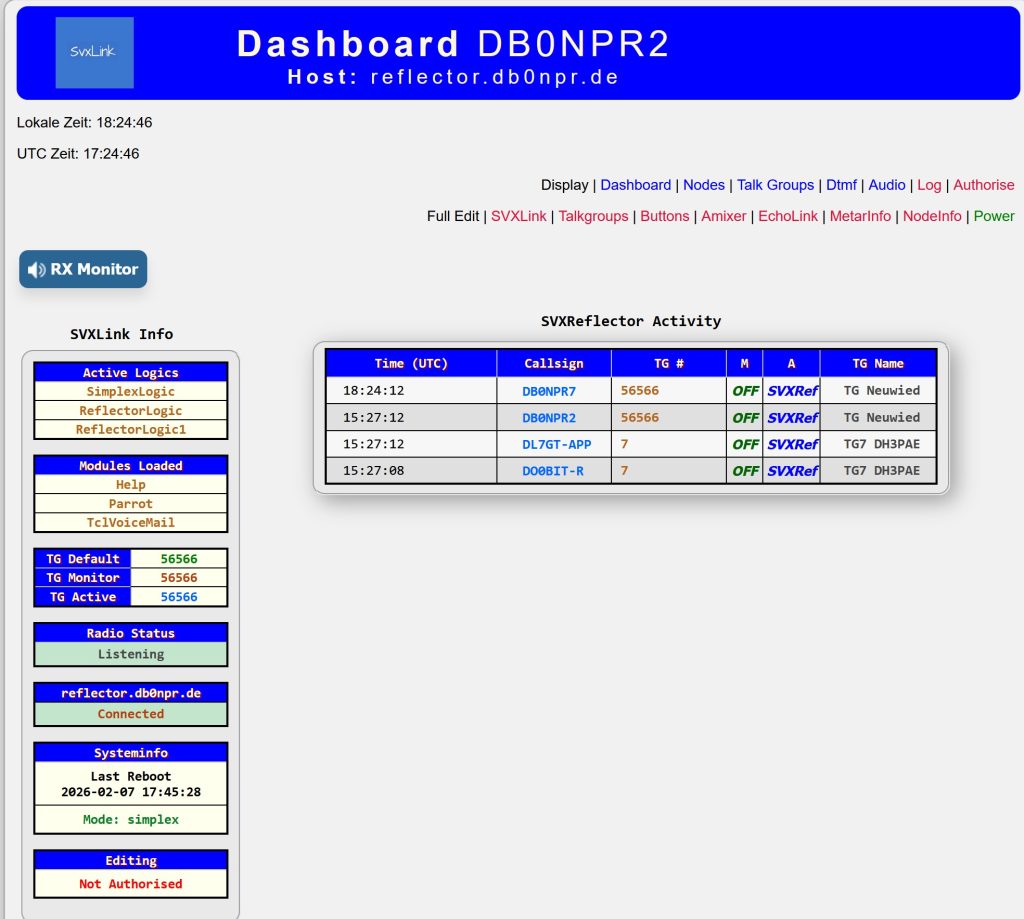The width and height of the screenshot is (1024, 919).
Task: Open the Nodes page
Action: coord(704,184)
